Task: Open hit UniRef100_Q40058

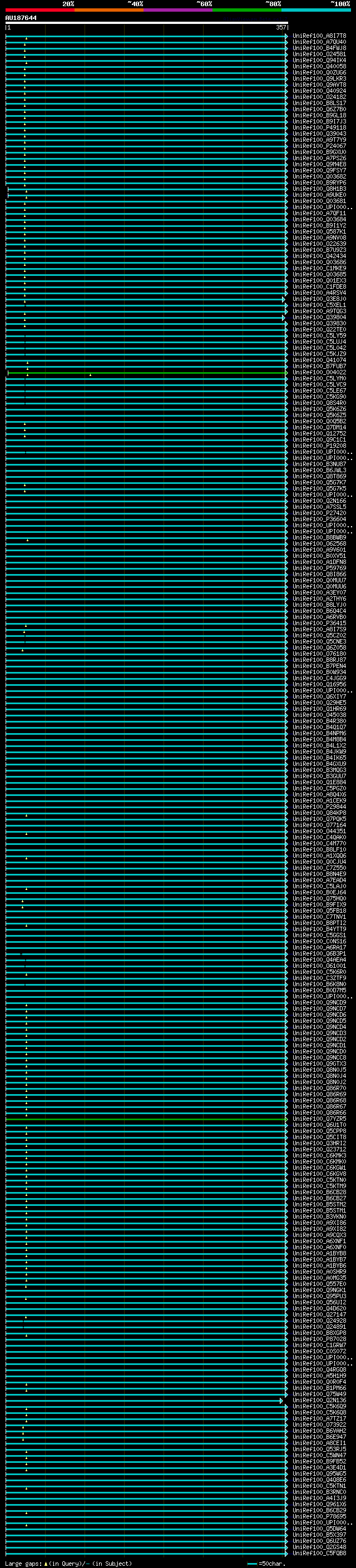Action: point(319,66)
